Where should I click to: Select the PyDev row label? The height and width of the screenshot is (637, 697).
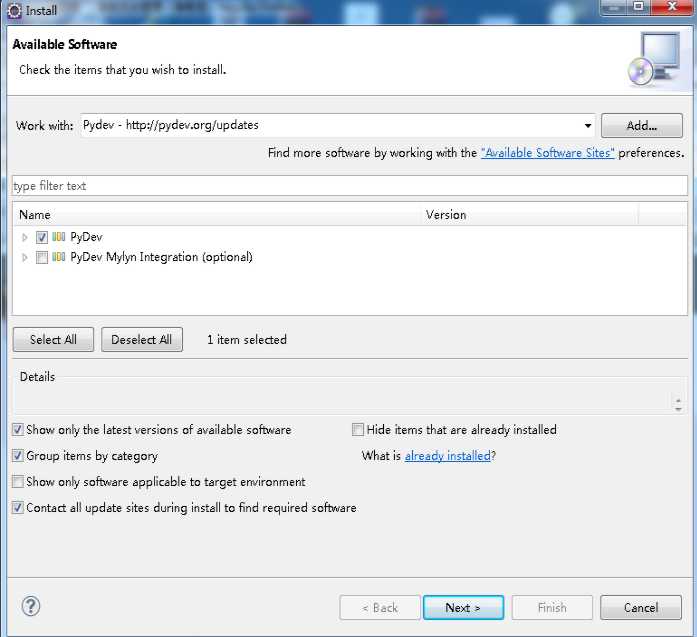click(x=86, y=237)
